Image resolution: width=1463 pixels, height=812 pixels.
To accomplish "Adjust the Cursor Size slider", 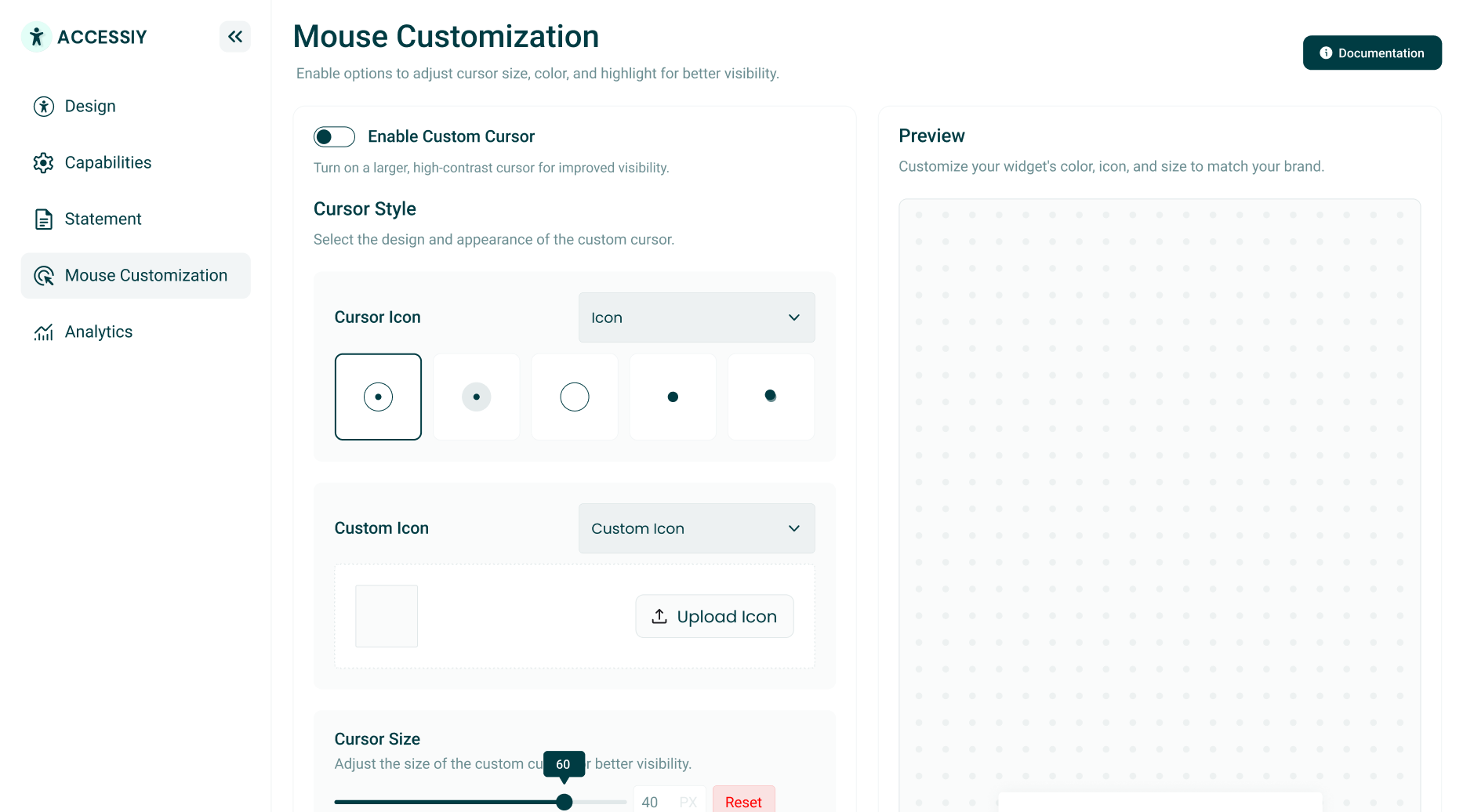I will coord(564,801).
